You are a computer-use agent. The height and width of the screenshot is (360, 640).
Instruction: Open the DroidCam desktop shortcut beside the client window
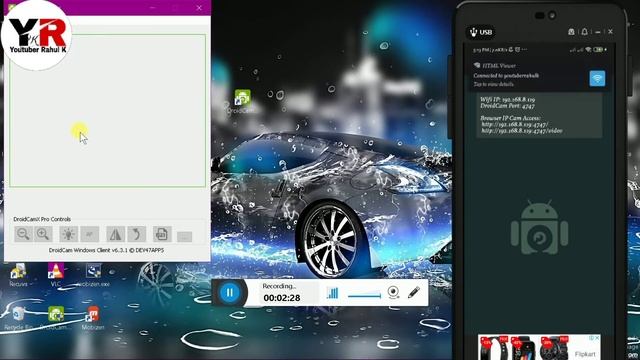[242, 102]
